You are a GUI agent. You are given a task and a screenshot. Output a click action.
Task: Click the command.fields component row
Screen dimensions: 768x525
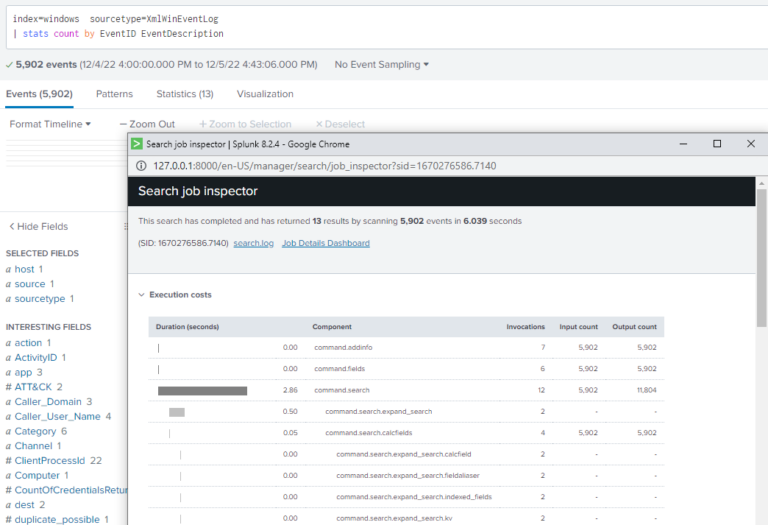click(406, 369)
